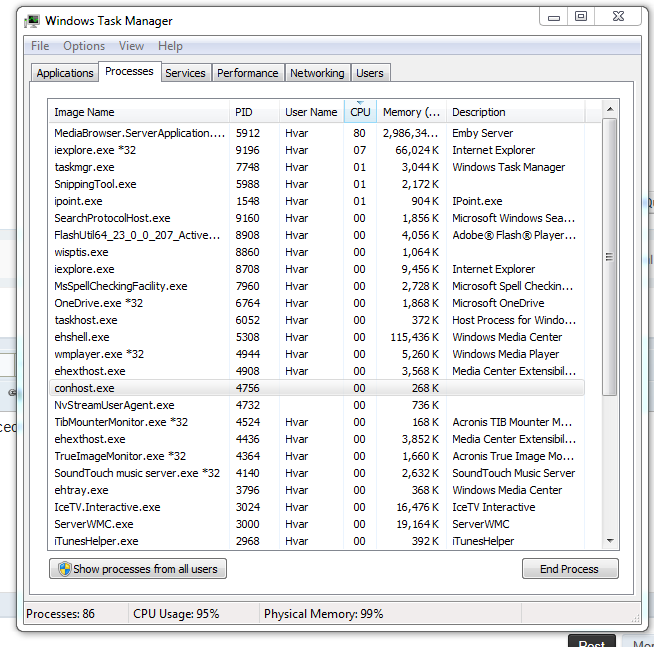Click the Microsoft OneDrive description cell
654x647 pixels.
[498, 303]
